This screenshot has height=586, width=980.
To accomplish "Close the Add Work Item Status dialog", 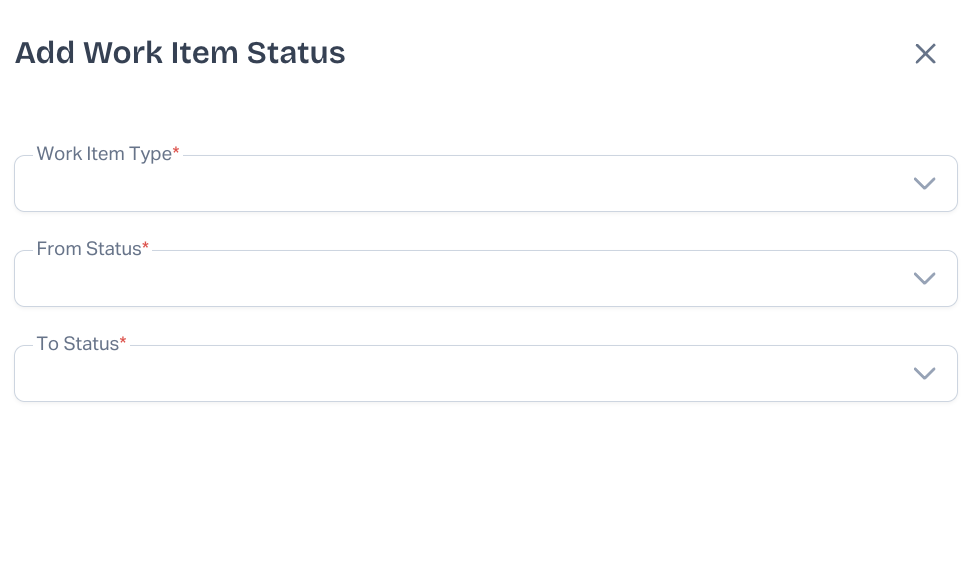I will click(x=925, y=54).
